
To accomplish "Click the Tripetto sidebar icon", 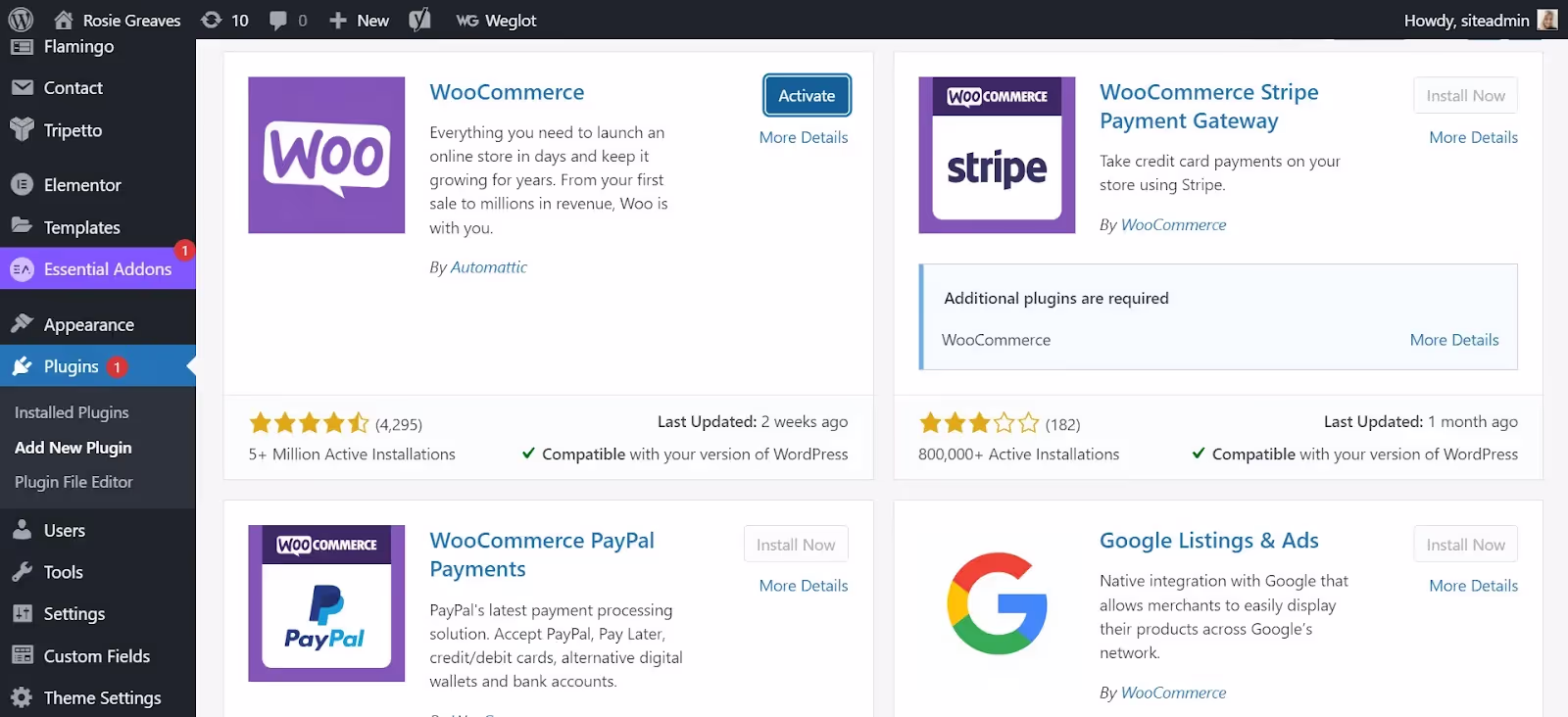I will click(22, 129).
